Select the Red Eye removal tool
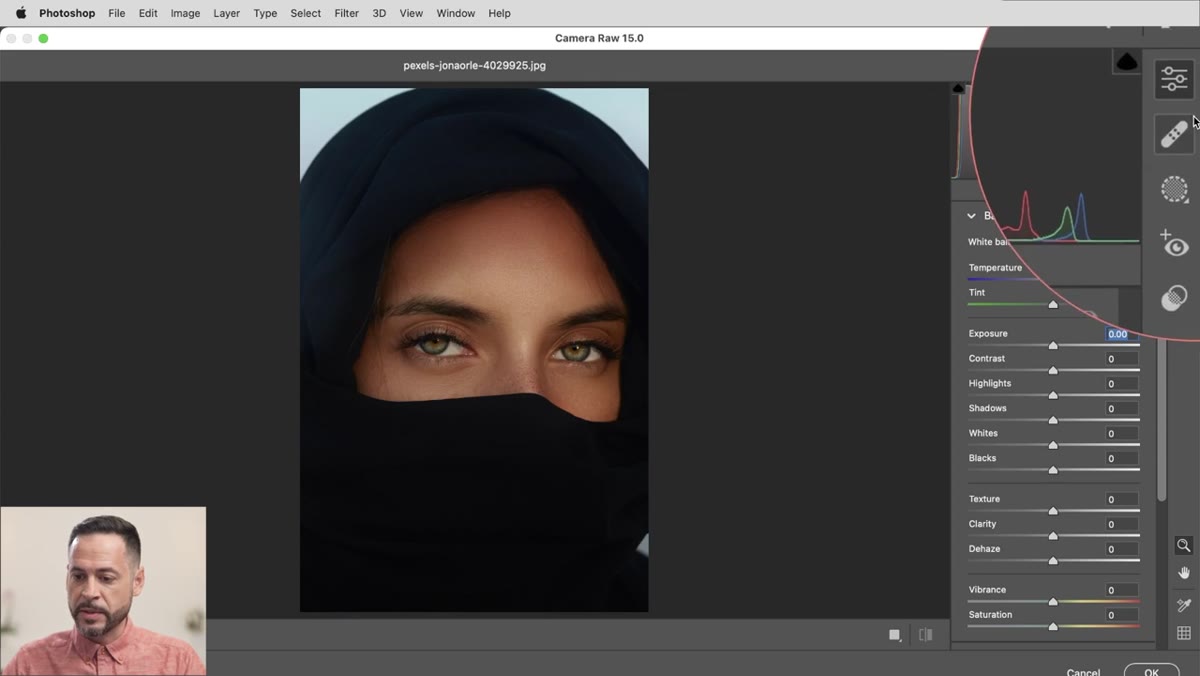 (1174, 243)
